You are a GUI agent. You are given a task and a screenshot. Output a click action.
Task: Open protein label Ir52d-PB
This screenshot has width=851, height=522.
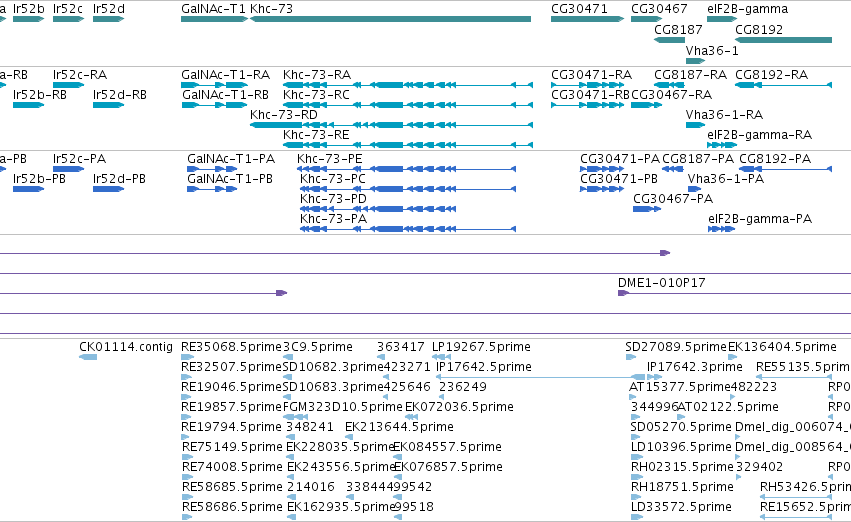click(x=119, y=179)
